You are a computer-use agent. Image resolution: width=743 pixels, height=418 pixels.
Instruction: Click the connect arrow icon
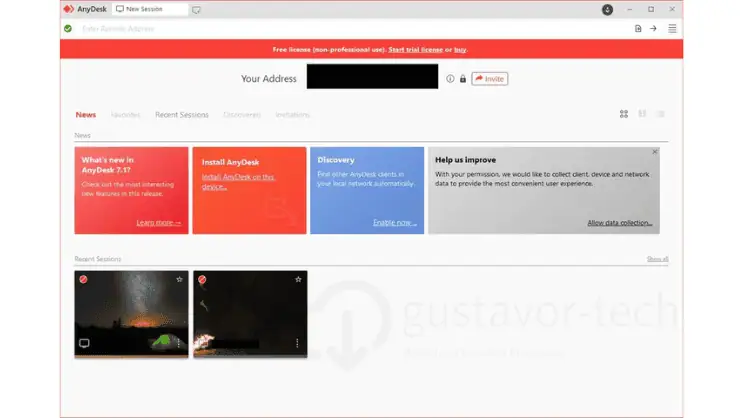[x=653, y=28]
